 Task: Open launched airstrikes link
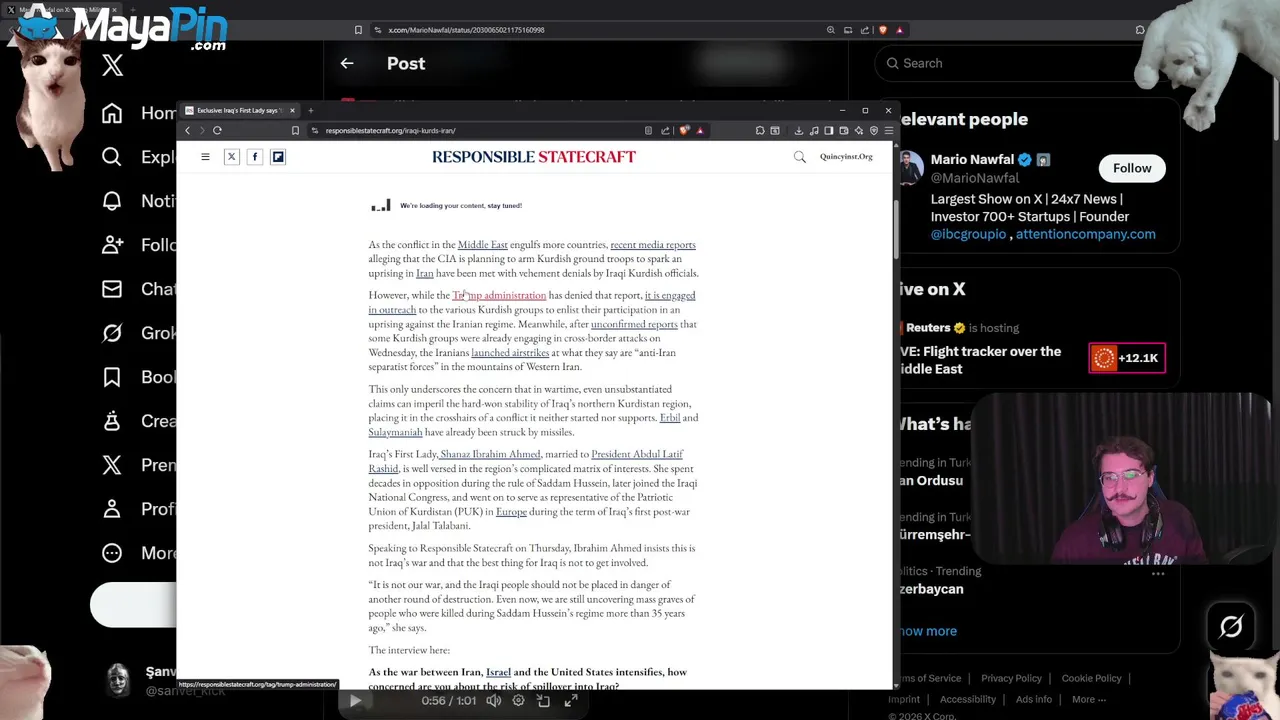510,352
